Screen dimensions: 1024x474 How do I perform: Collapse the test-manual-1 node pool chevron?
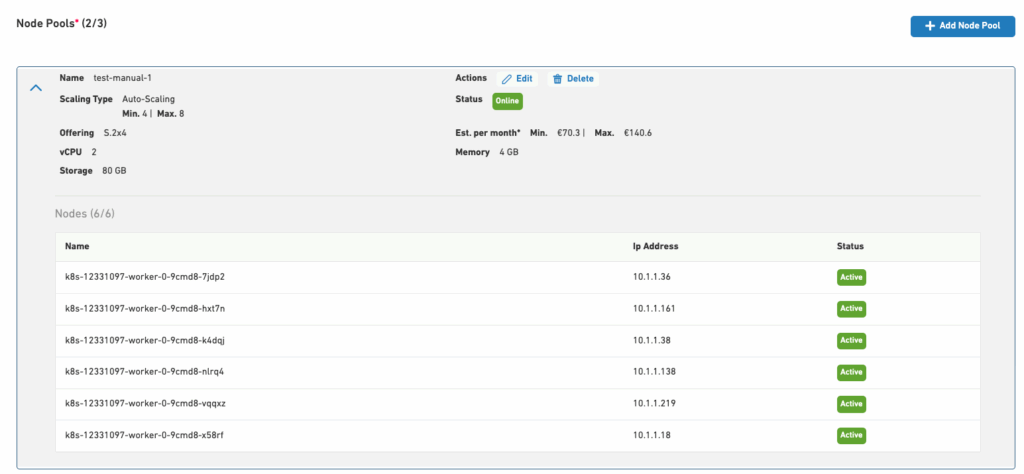pos(36,88)
